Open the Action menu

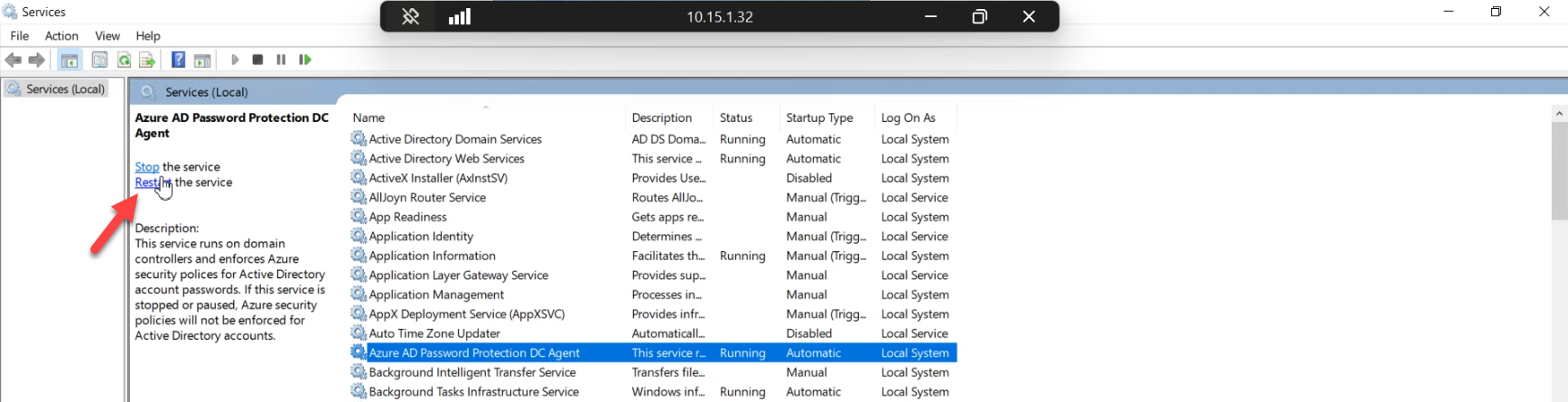pos(61,36)
